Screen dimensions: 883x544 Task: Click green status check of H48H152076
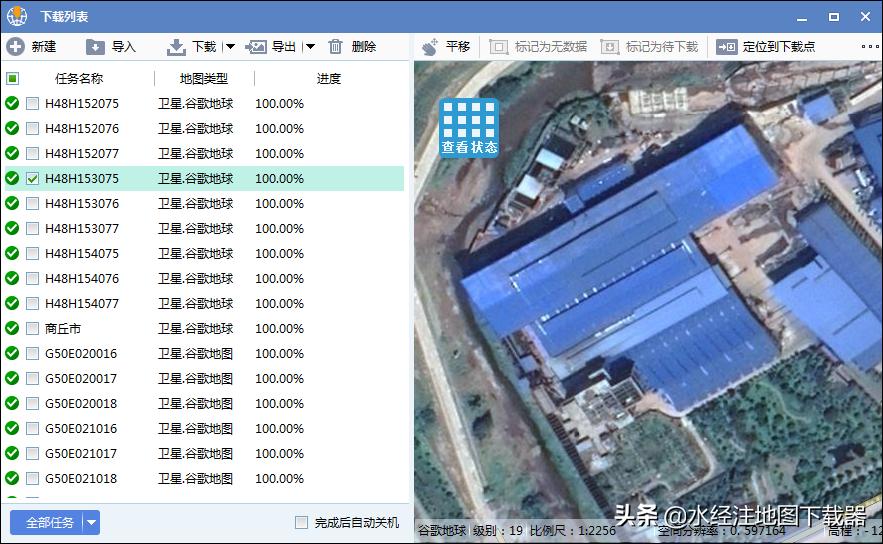[12, 128]
